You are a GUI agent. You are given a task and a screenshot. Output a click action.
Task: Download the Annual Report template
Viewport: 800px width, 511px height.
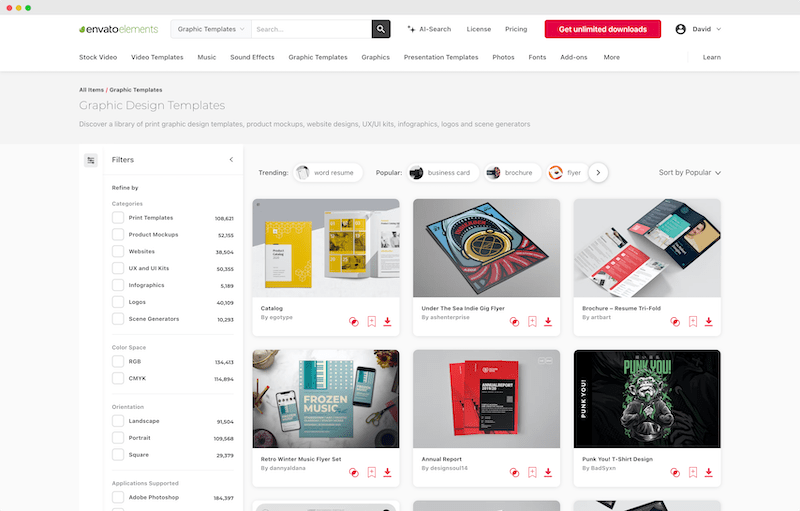pos(548,472)
